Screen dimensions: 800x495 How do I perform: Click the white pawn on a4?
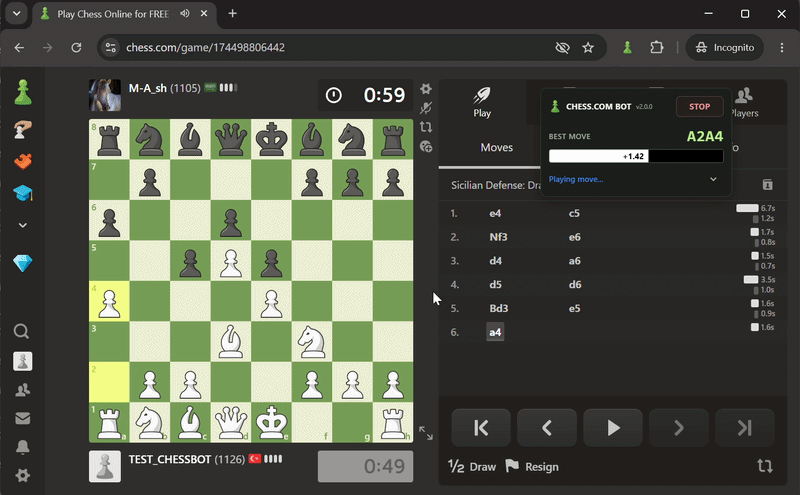[109, 302]
